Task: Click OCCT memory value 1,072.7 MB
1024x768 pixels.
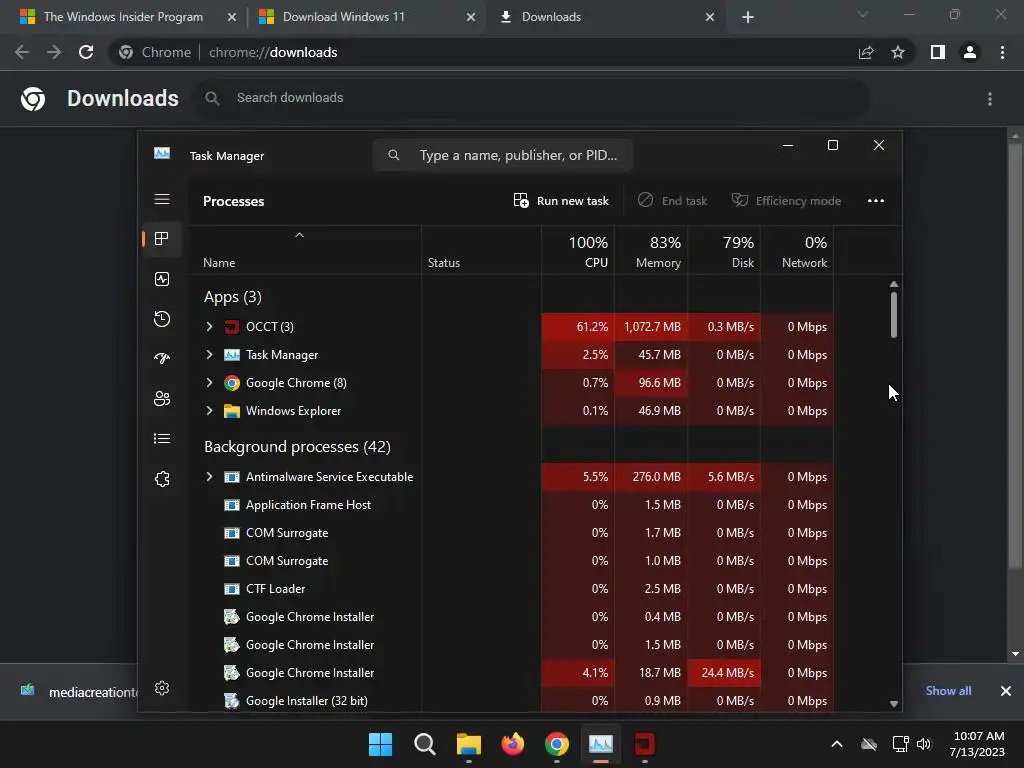Action: point(652,327)
